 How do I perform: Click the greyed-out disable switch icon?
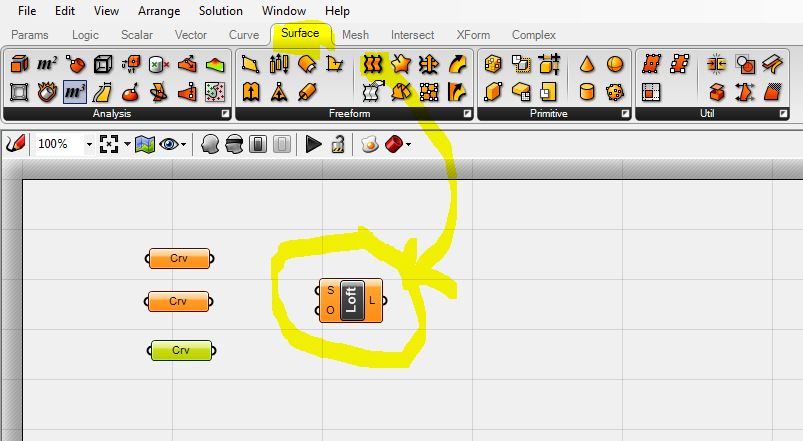pos(282,144)
